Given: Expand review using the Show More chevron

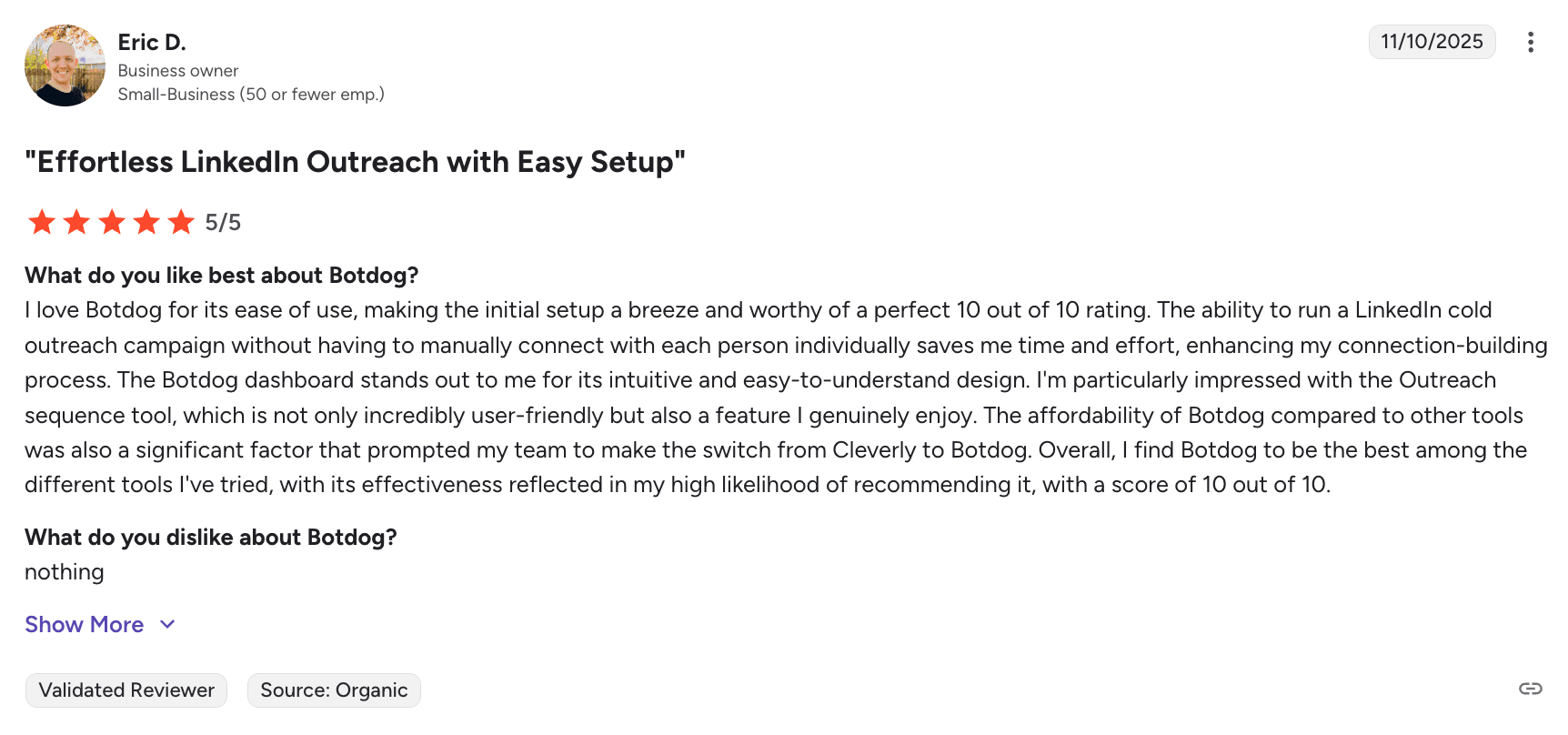Looking at the screenshot, I should click(167, 624).
